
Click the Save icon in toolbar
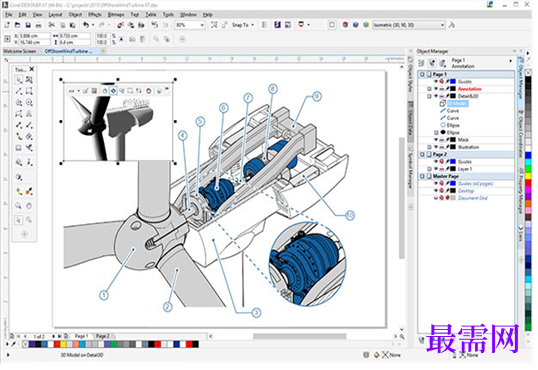[x=28, y=25]
